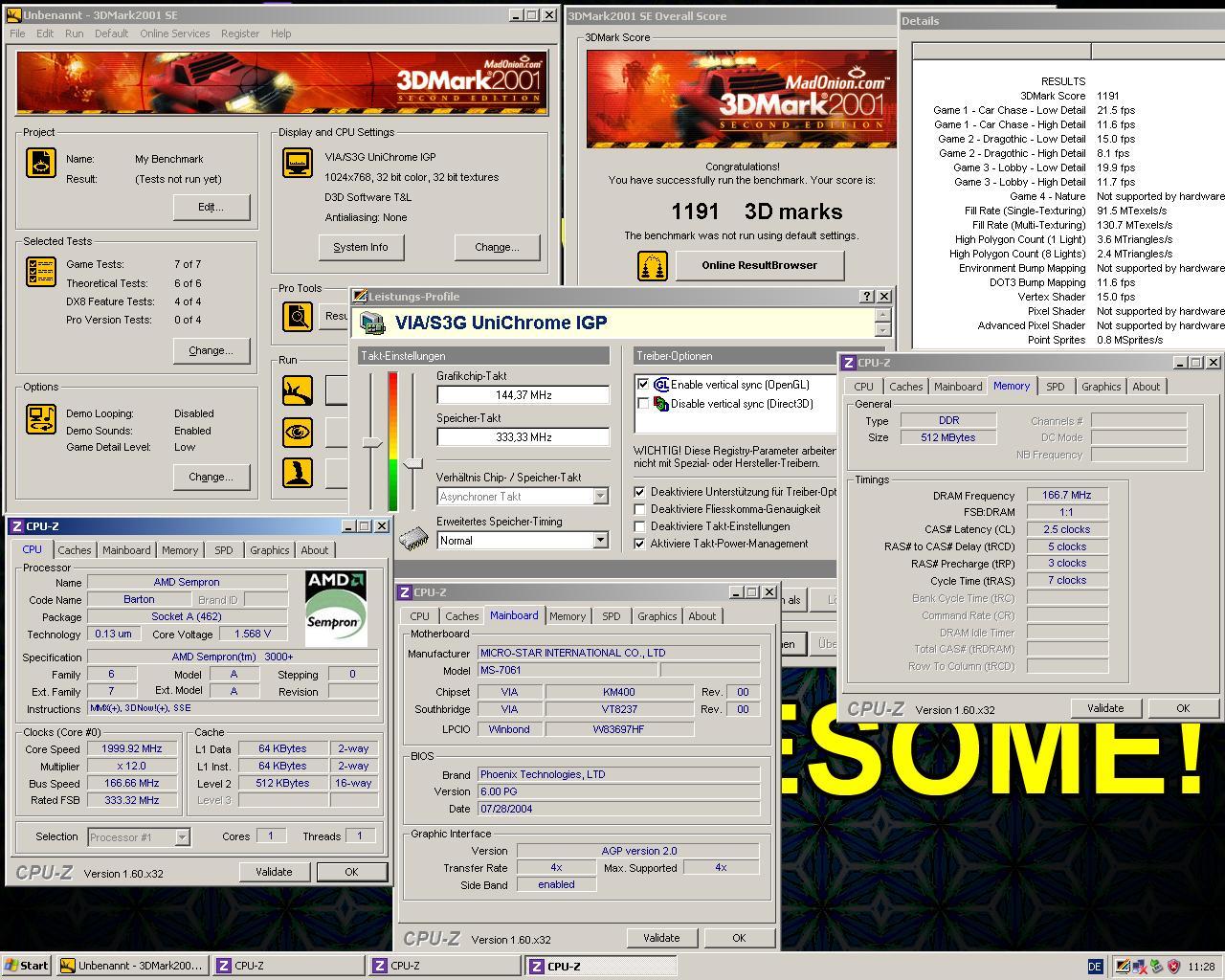Viewport: 1225px width, 980px height.
Task: Click the AMD Sempron logo in CPU-Z
Action: [x=336, y=607]
